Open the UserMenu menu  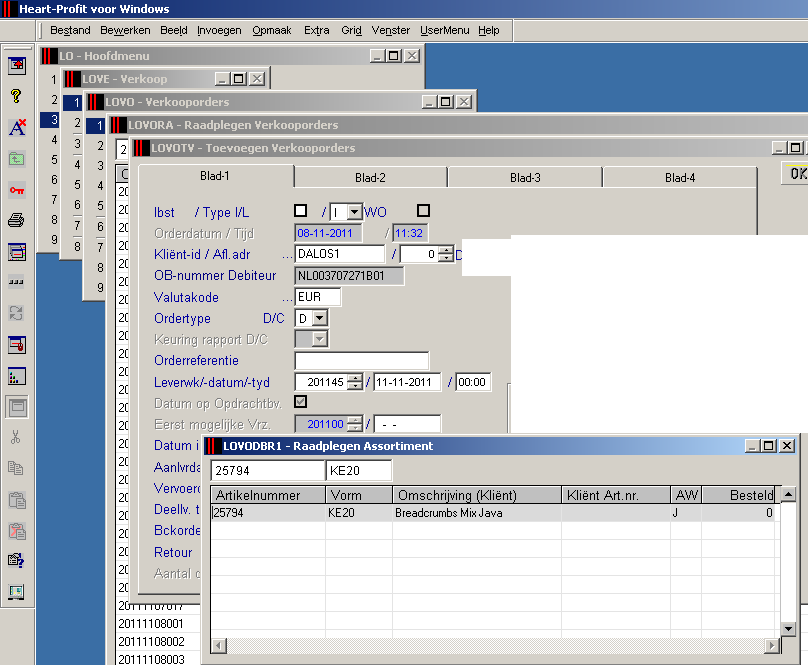pos(445,30)
